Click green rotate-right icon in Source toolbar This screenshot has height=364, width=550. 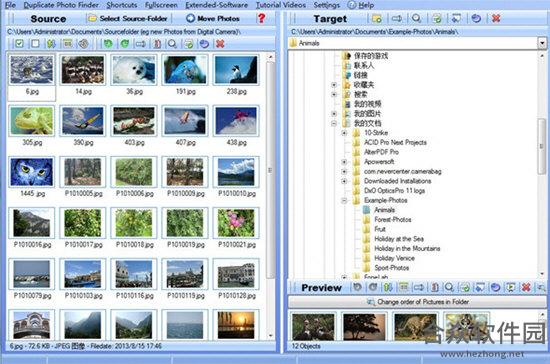[125, 44]
